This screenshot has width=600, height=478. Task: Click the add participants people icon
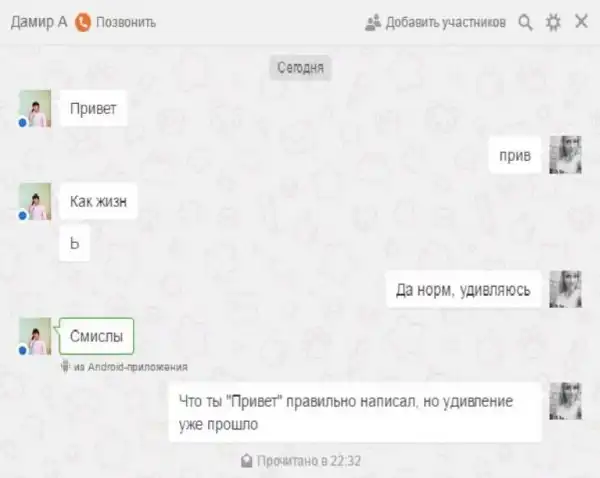pos(373,23)
